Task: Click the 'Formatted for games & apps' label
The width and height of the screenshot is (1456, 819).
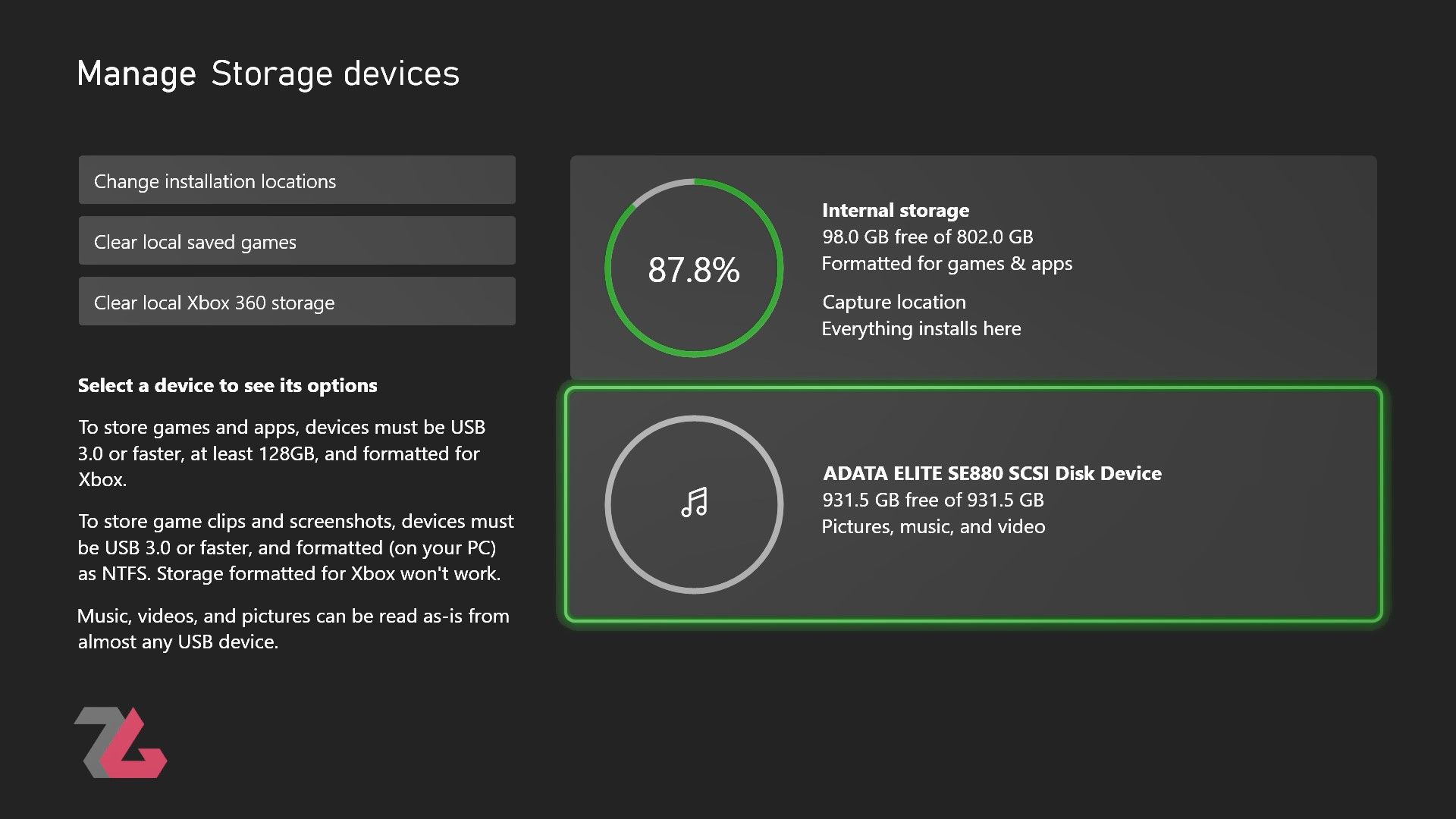Action: (946, 263)
